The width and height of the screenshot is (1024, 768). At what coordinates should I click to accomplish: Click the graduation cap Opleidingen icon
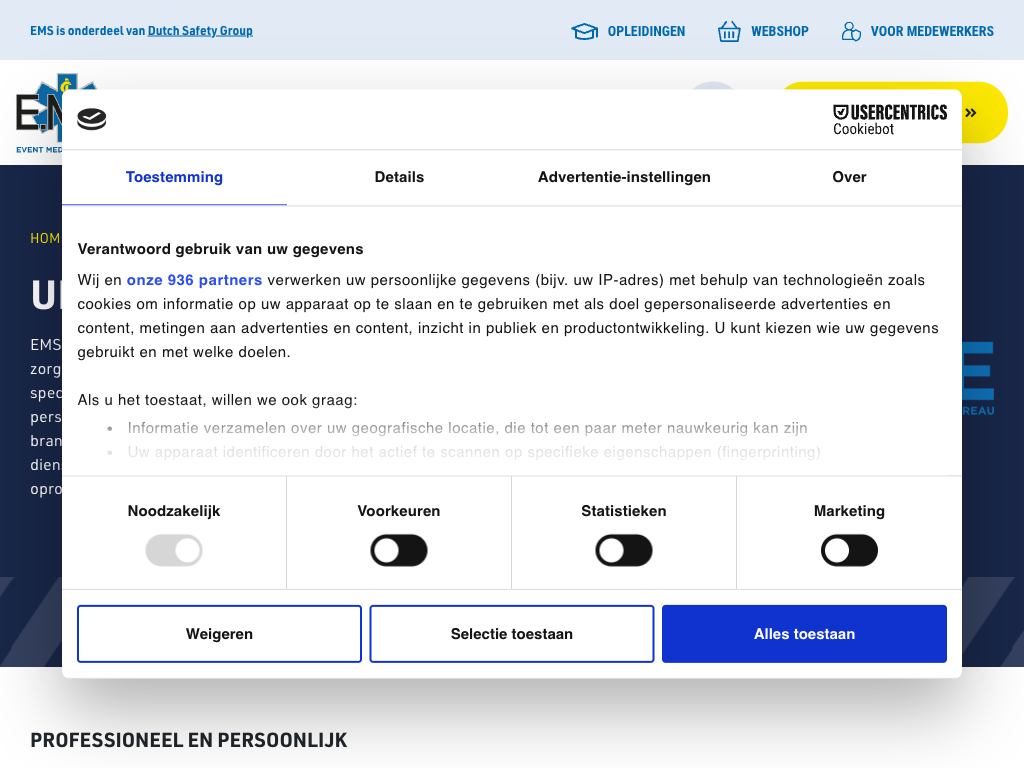tap(584, 32)
